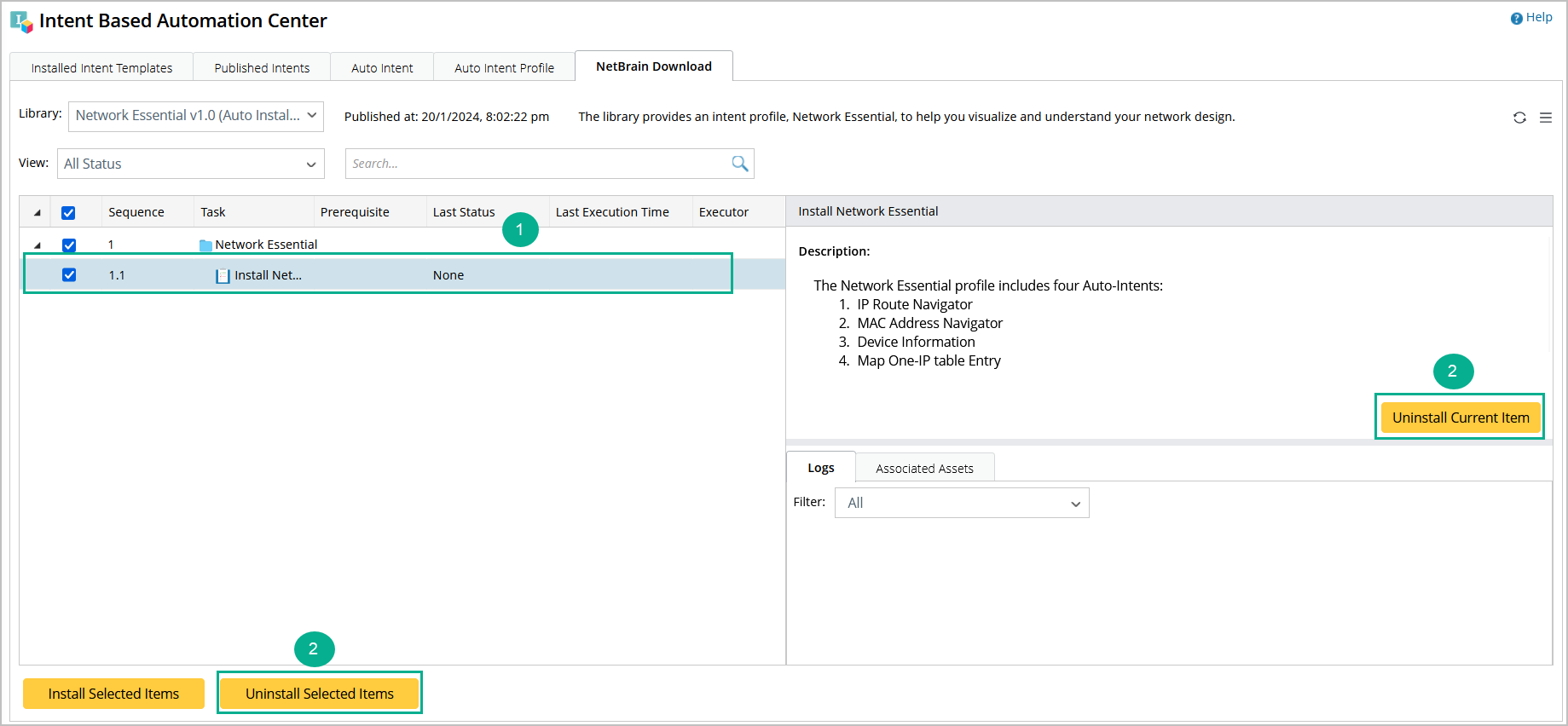
Task: Click the Install Selected Items button
Action: tap(113, 694)
